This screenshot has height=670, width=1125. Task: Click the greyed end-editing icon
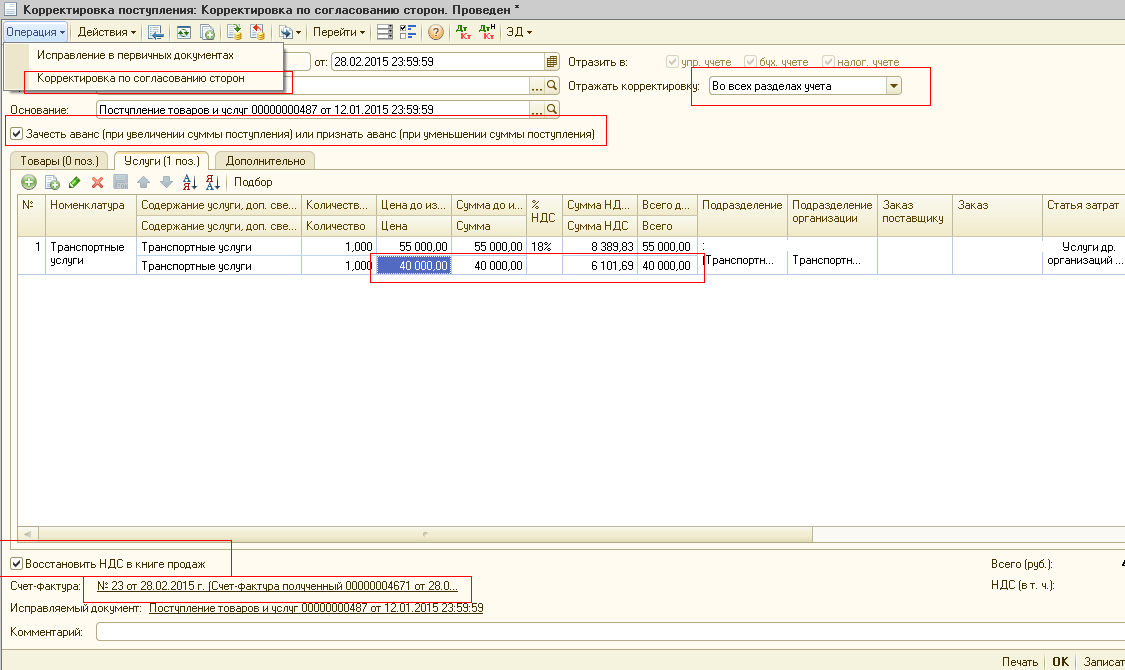(x=121, y=182)
